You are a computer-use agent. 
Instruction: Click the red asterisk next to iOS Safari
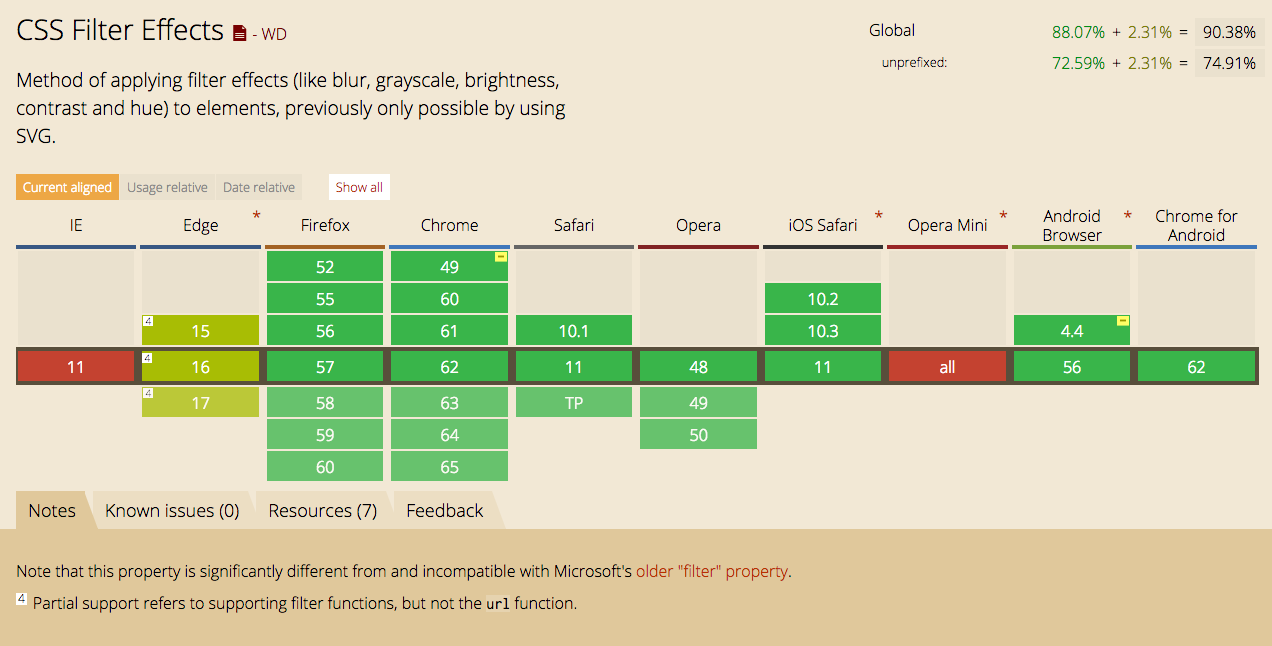pos(879,216)
